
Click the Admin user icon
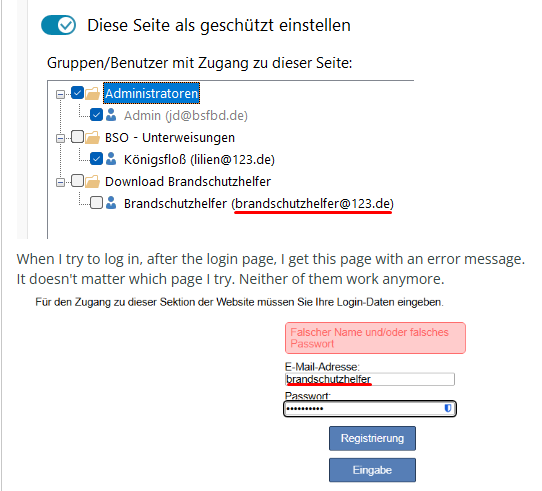point(111,115)
